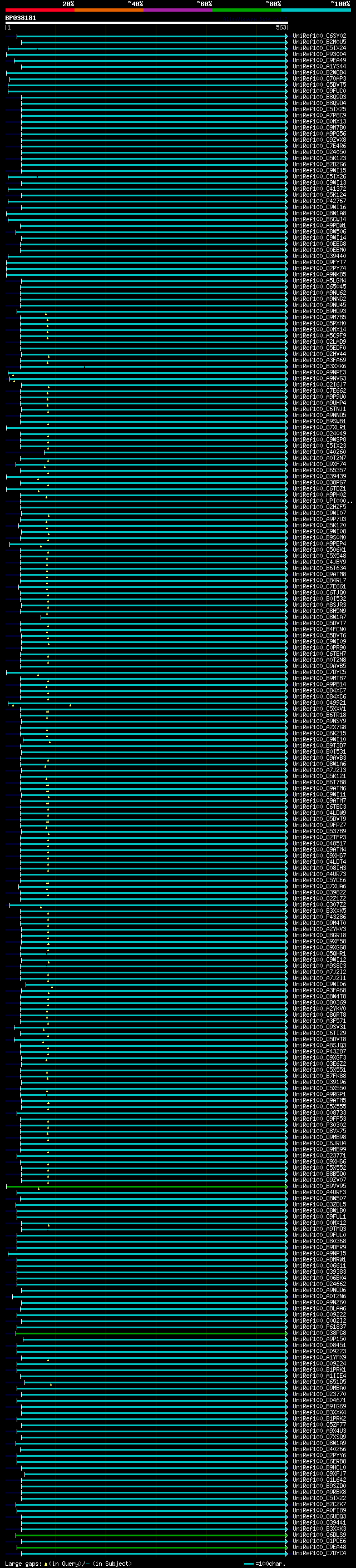Select hit UniRef100_O49921
Screen dimensions: 356x1568
click(319, 703)
